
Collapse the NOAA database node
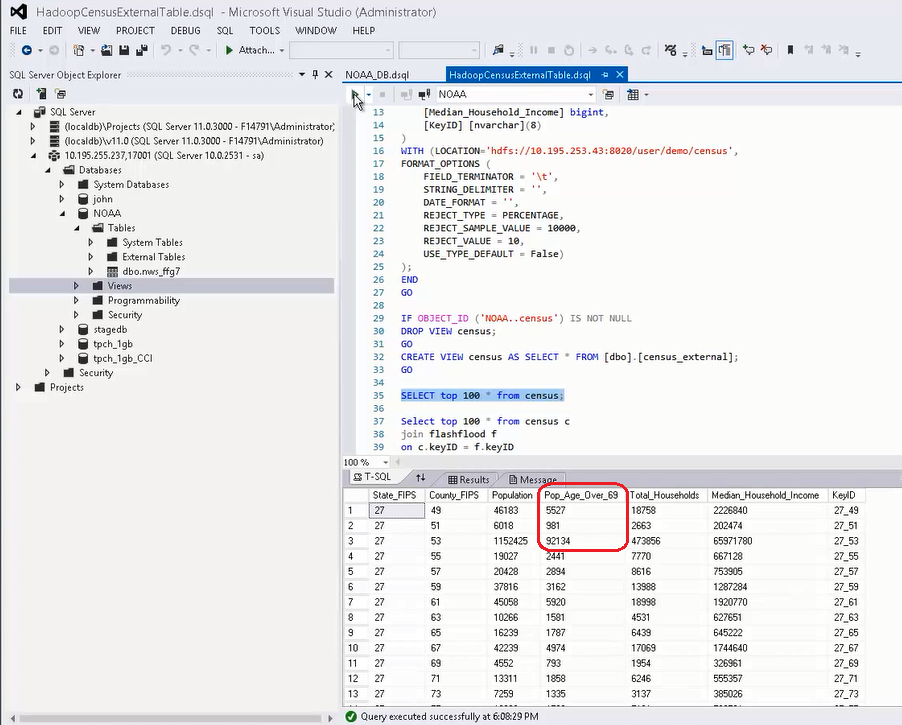62,213
